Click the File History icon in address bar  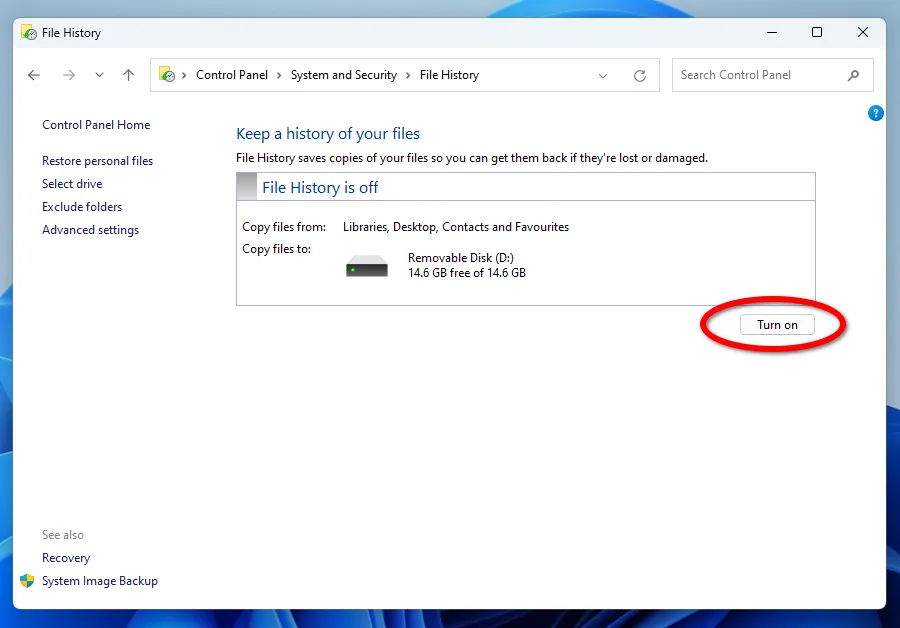click(x=168, y=75)
